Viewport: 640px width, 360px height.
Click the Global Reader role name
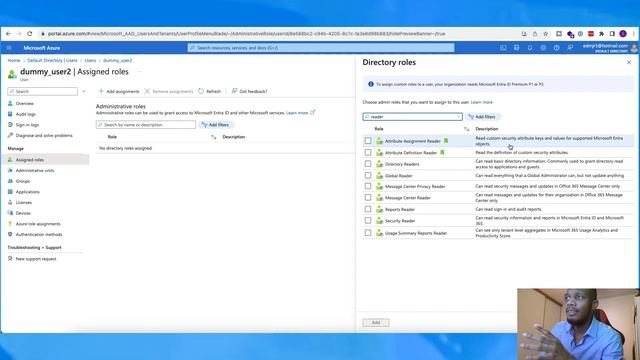(x=398, y=176)
